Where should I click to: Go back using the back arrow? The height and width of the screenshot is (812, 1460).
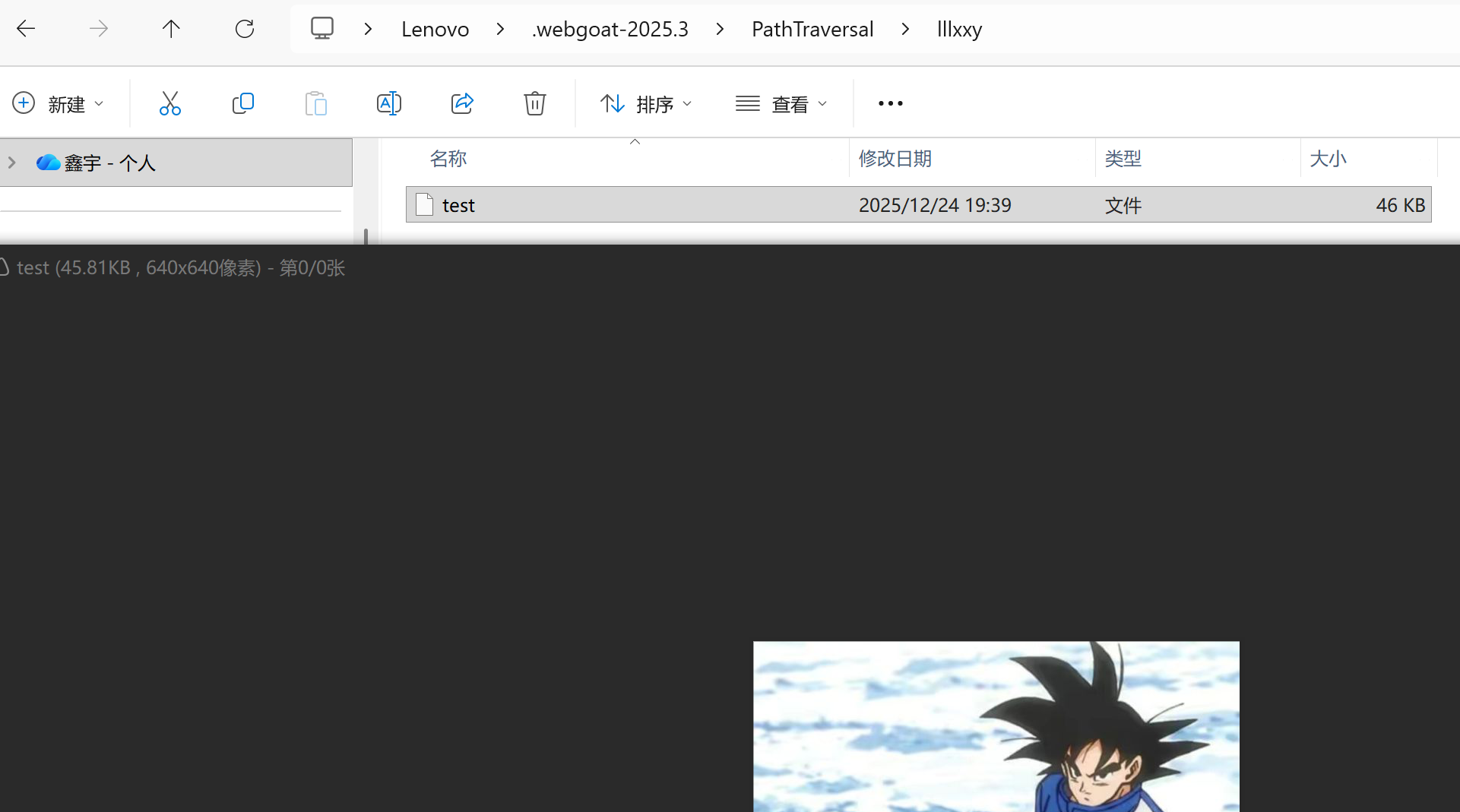(26, 29)
